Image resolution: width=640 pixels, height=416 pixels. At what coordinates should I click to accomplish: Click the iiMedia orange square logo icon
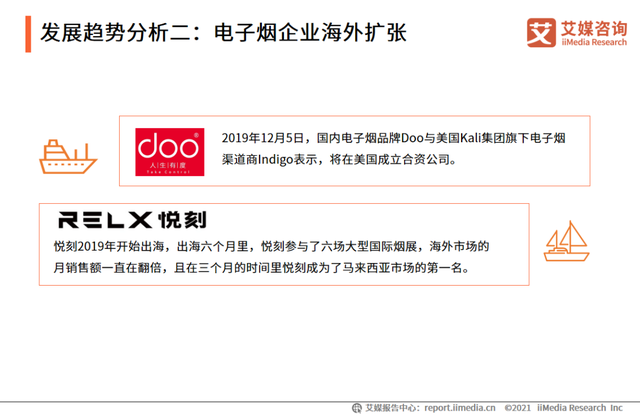point(541,30)
